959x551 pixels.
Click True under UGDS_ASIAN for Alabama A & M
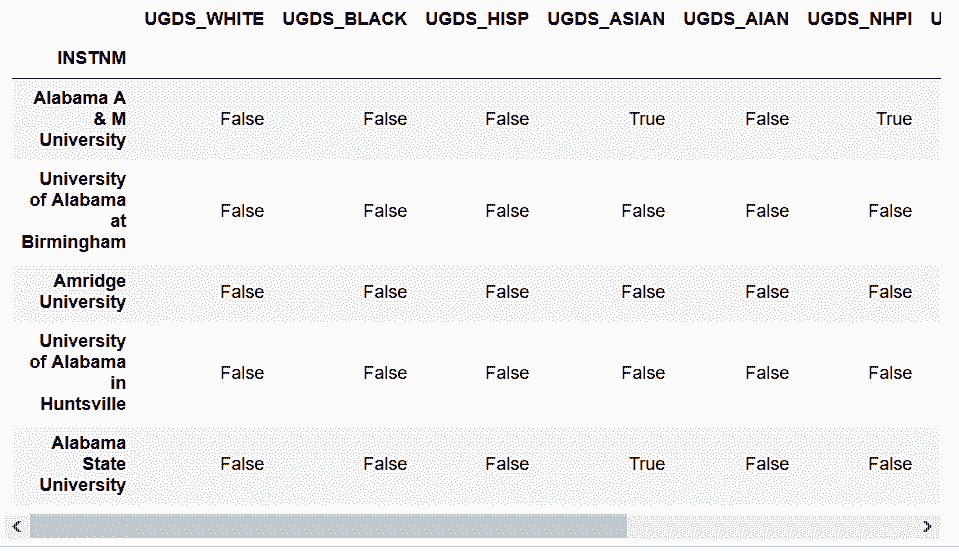(647, 119)
